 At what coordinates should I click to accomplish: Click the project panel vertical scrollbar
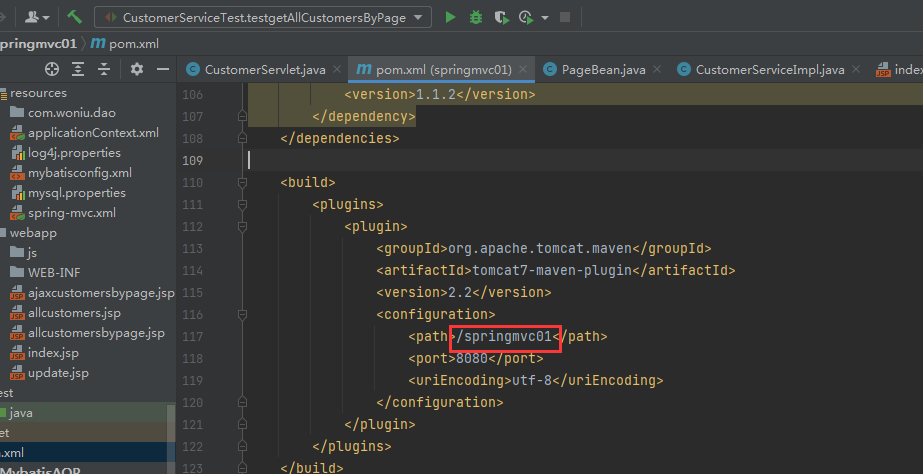click(x=171, y=439)
